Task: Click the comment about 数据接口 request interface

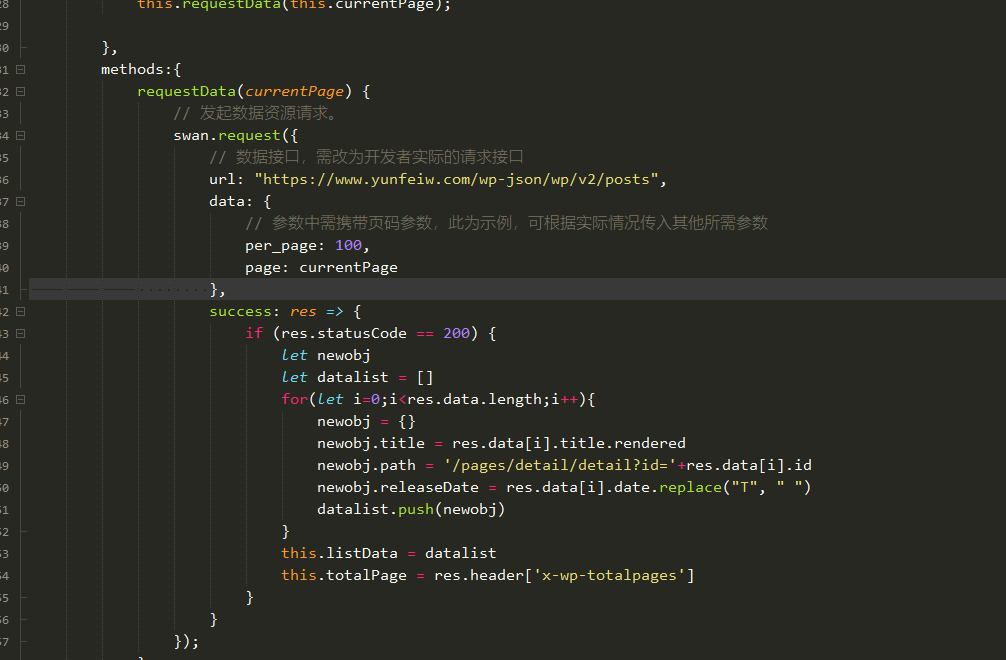Action: 366,157
